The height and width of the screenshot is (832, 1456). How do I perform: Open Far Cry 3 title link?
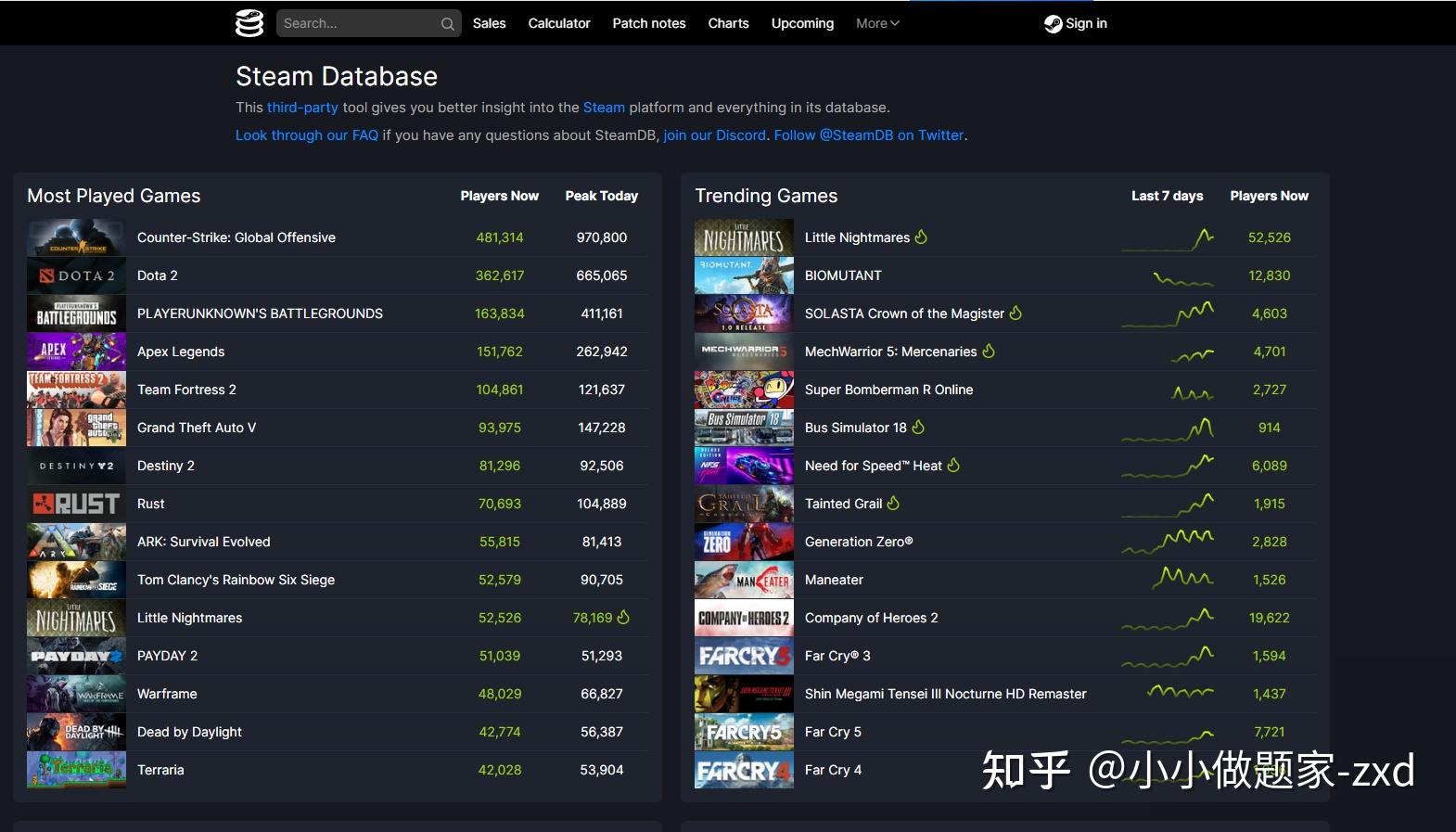(x=837, y=656)
